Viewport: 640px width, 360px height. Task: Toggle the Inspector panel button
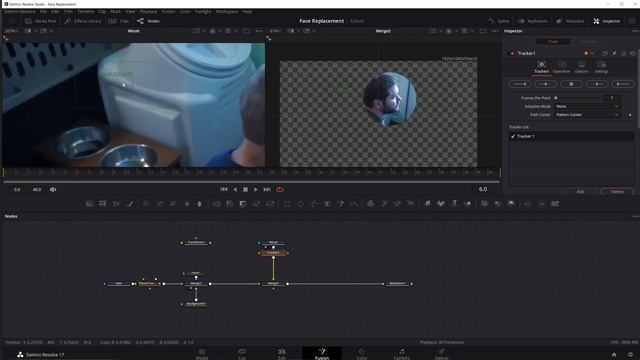607,21
